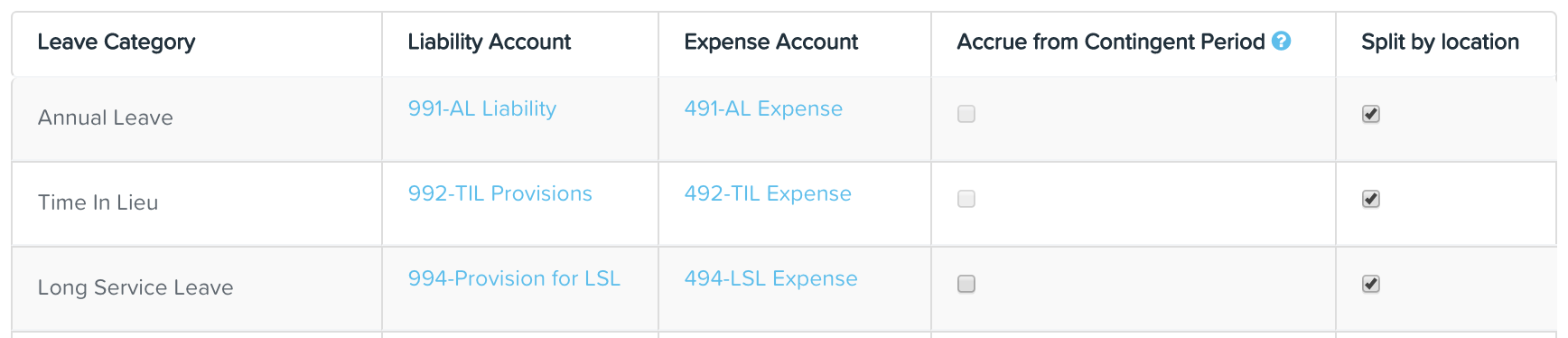This screenshot has height=338, width=1568.
Task: Open the 491-AL Expense account link
Action: pyautogui.click(x=763, y=108)
